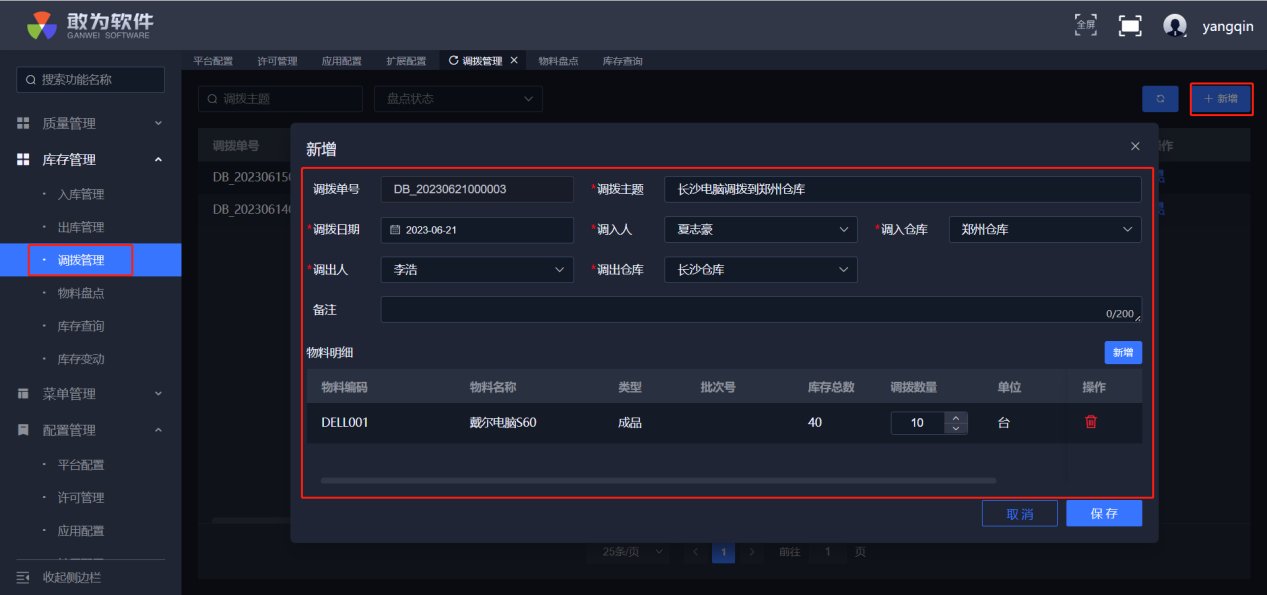
Task: Decrease 调拨数量 with the down arrow
Action: pos(957,428)
